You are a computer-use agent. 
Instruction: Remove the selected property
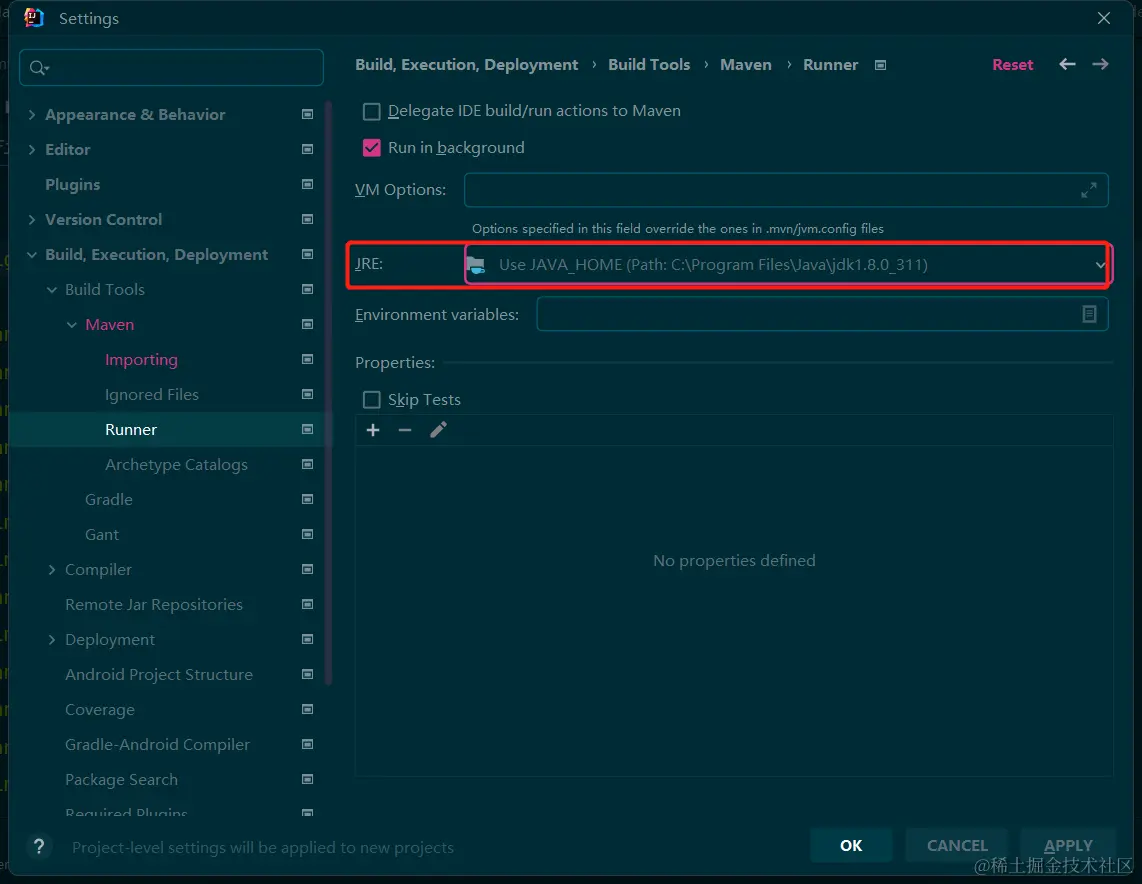pos(405,430)
